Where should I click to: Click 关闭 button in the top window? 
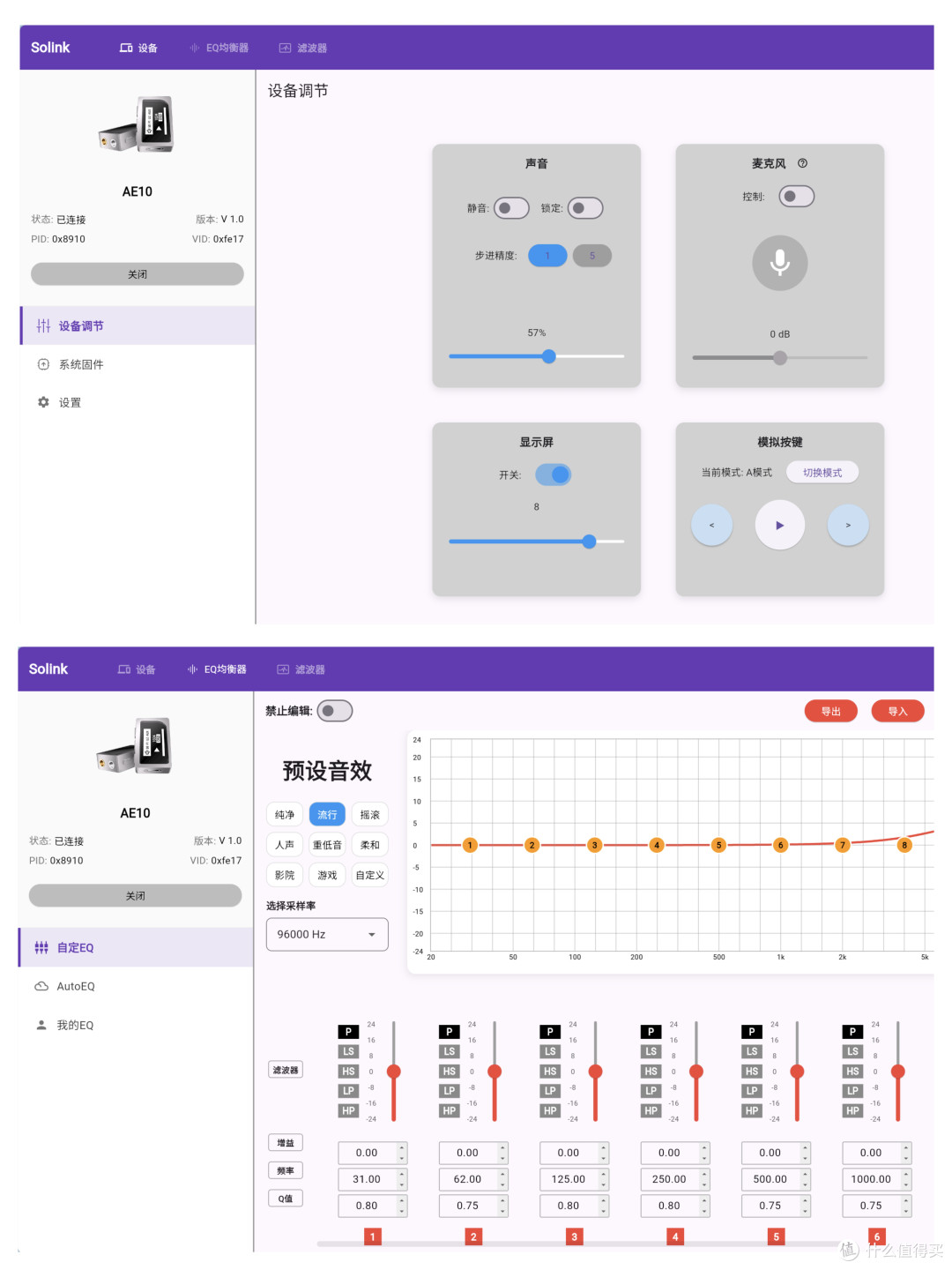pos(138,274)
